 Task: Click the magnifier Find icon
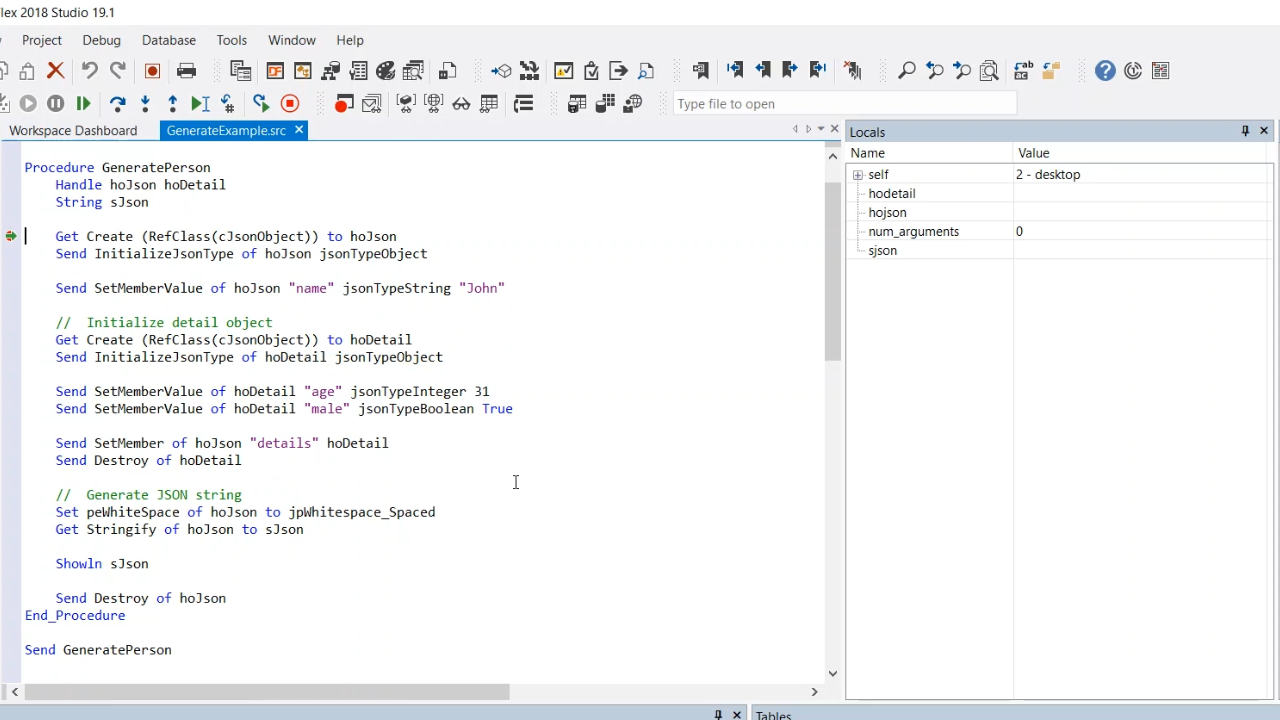(x=906, y=71)
